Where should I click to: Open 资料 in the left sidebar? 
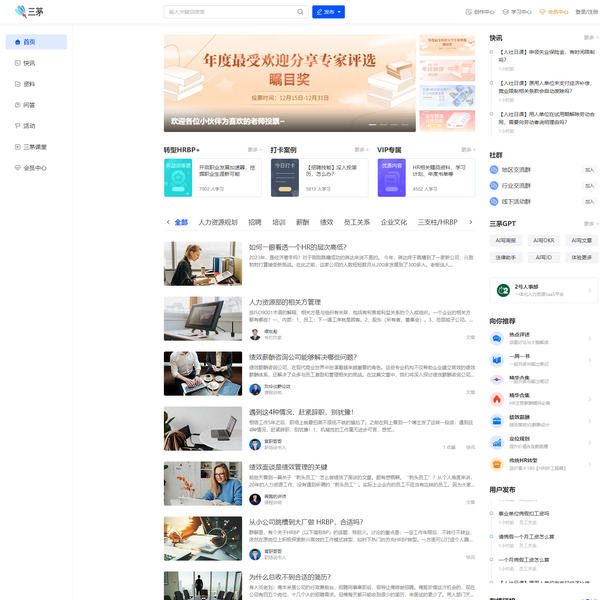click(28, 84)
